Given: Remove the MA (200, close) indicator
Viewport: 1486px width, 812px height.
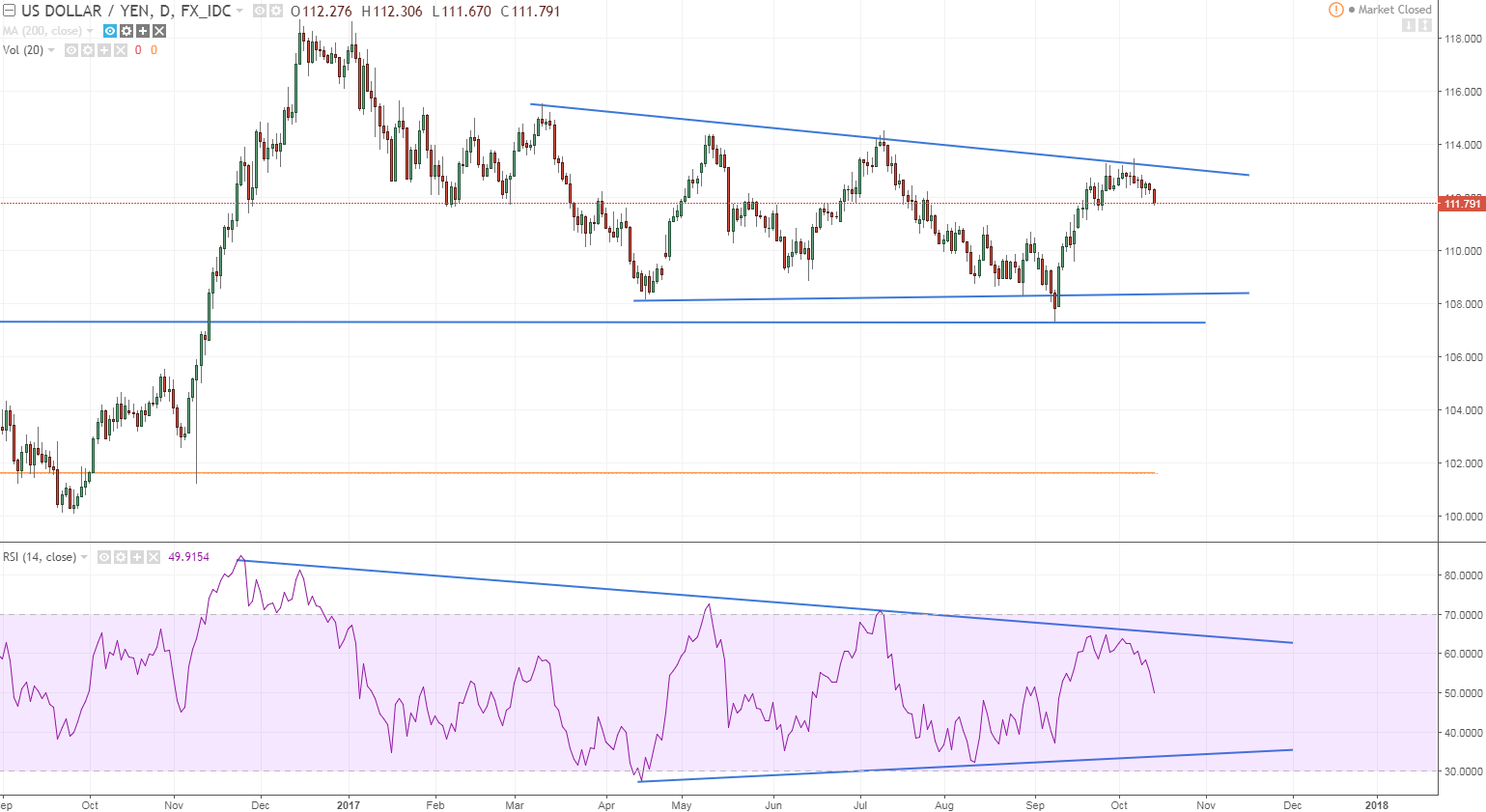Looking at the screenshot, I should 159,31.
